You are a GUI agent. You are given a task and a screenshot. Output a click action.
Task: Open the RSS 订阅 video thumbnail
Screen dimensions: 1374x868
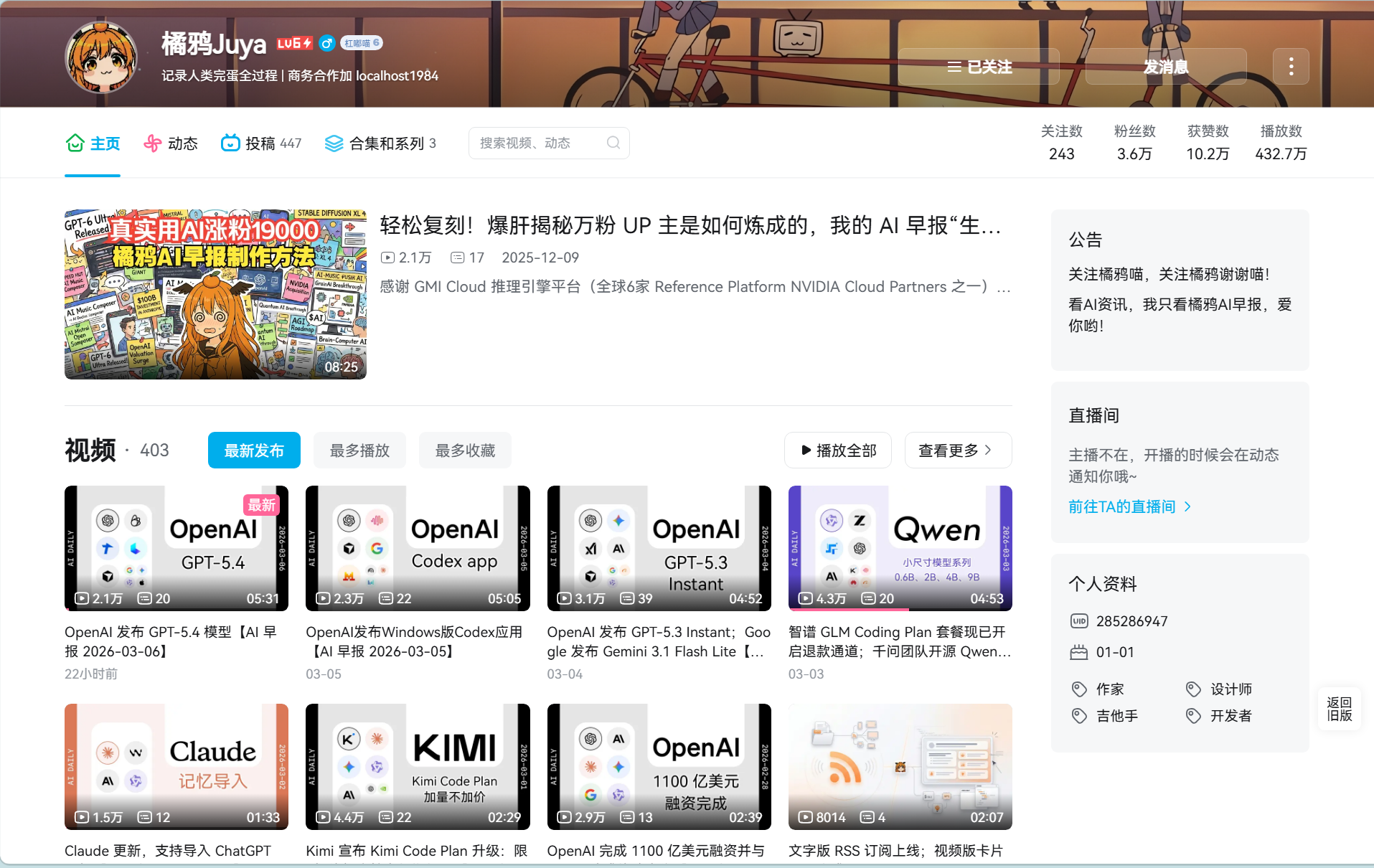(x=900, y=767)
